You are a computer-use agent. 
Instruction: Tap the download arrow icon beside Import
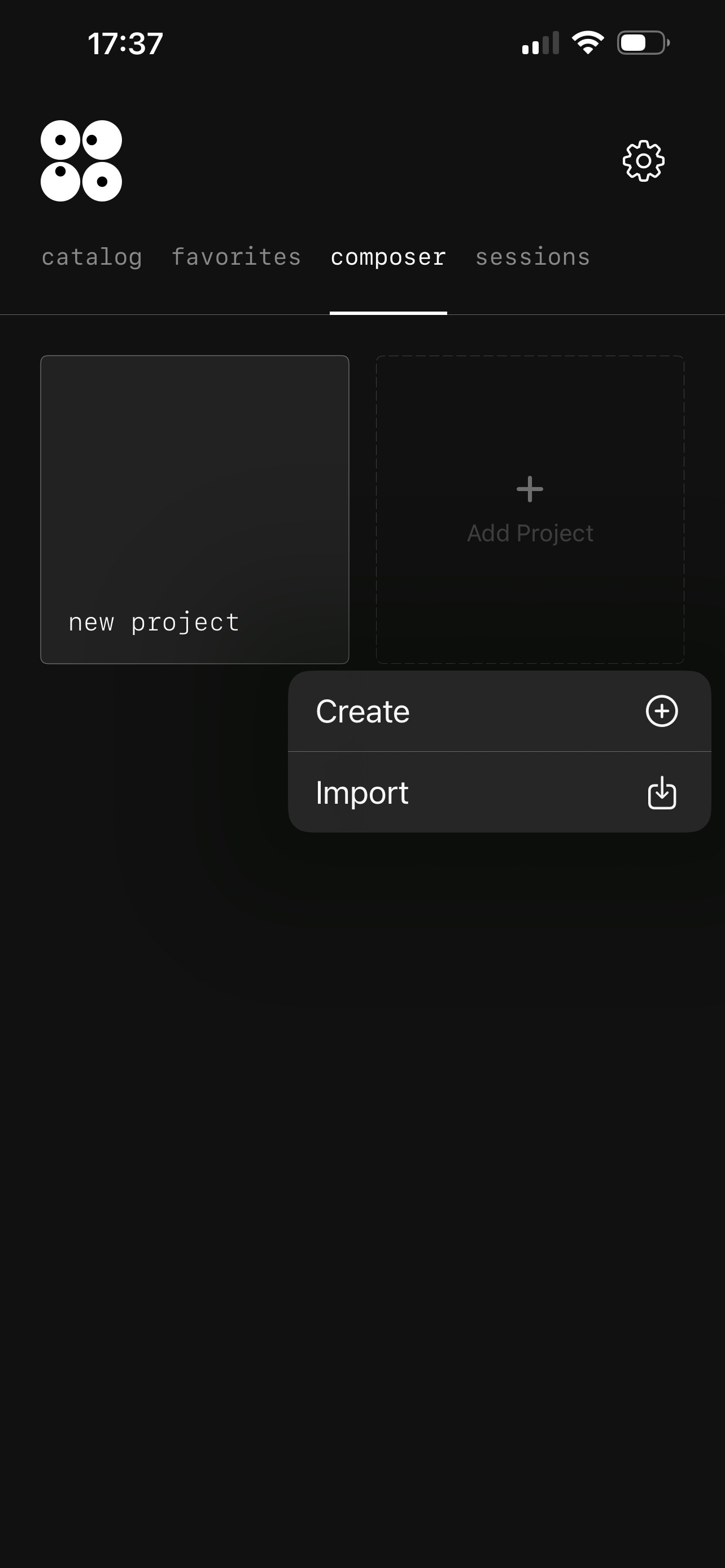662,792
